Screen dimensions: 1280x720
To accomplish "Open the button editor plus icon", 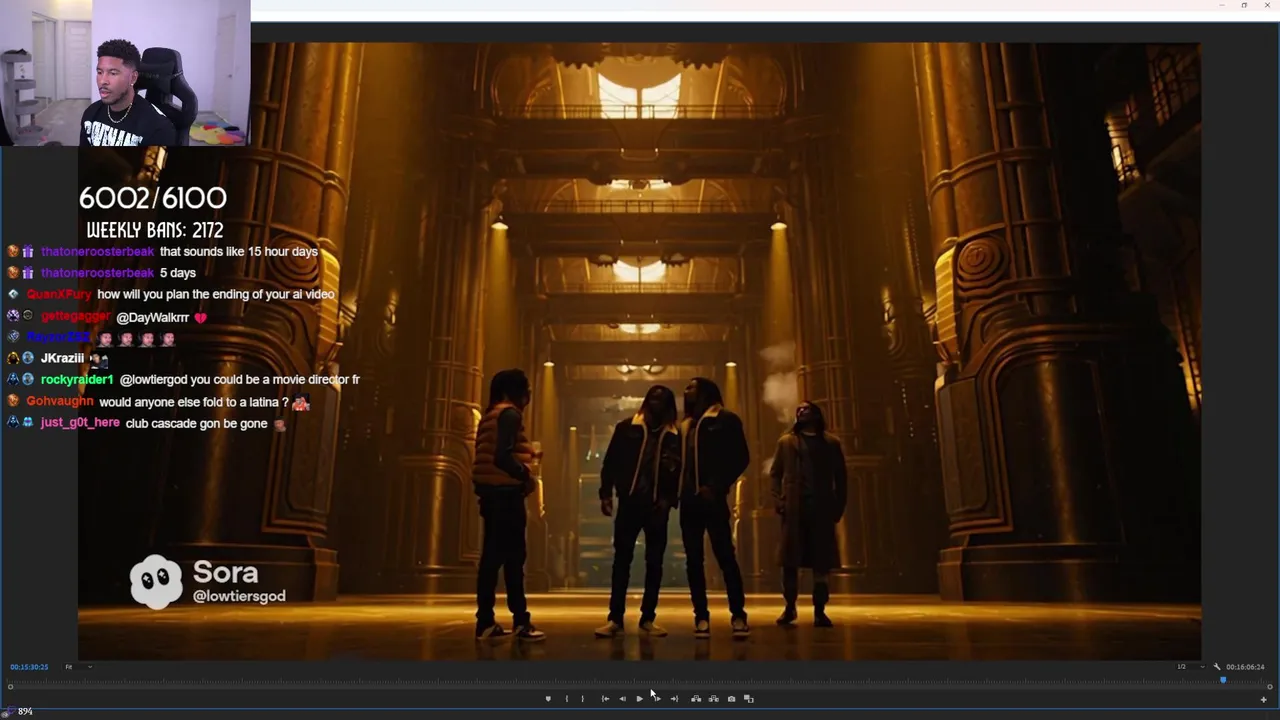I will point(1263,700).
